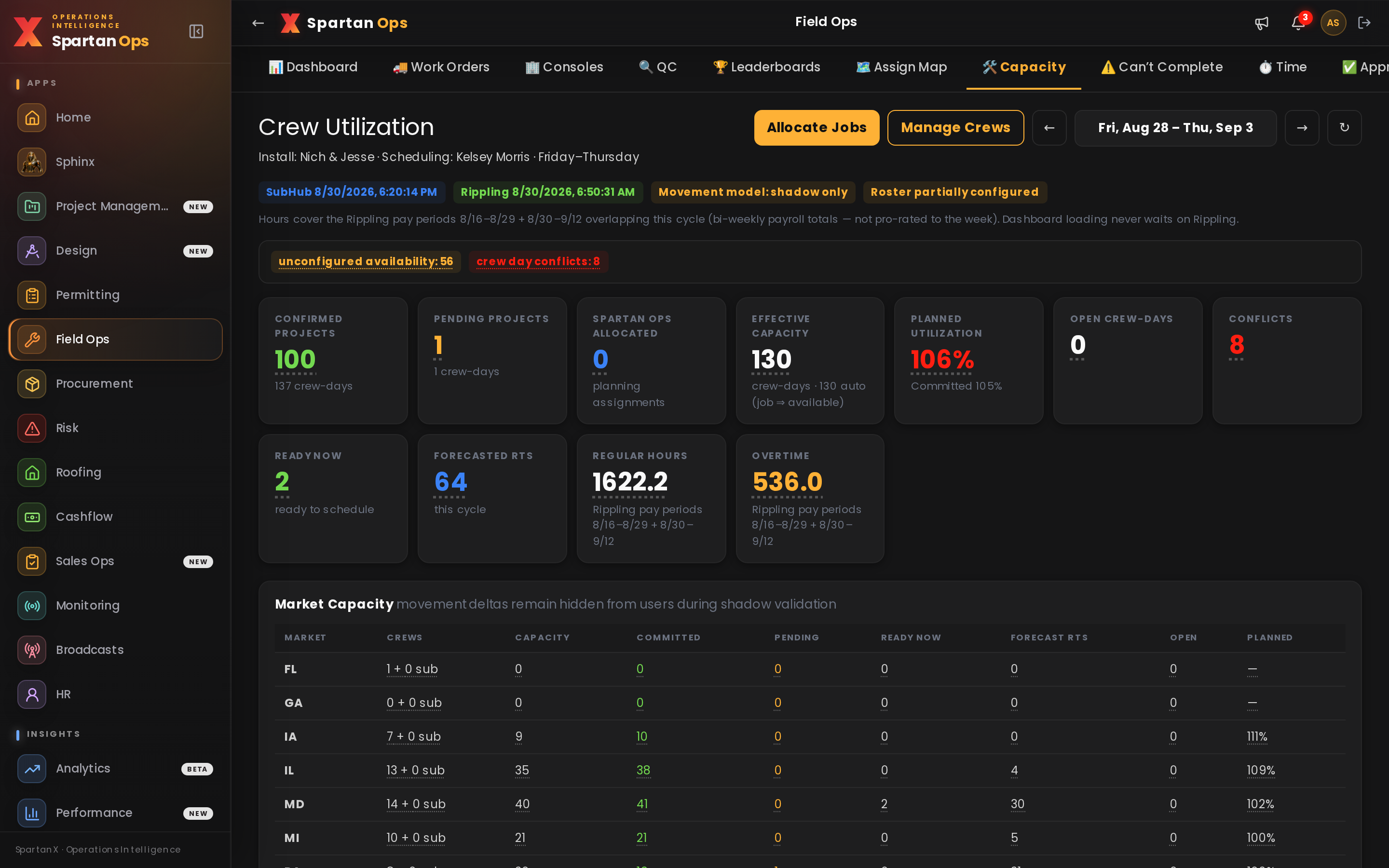Viewport: 1389px width, 868px height.
Task: Click the announcements megaphone icon
Action: point(1261,23)
